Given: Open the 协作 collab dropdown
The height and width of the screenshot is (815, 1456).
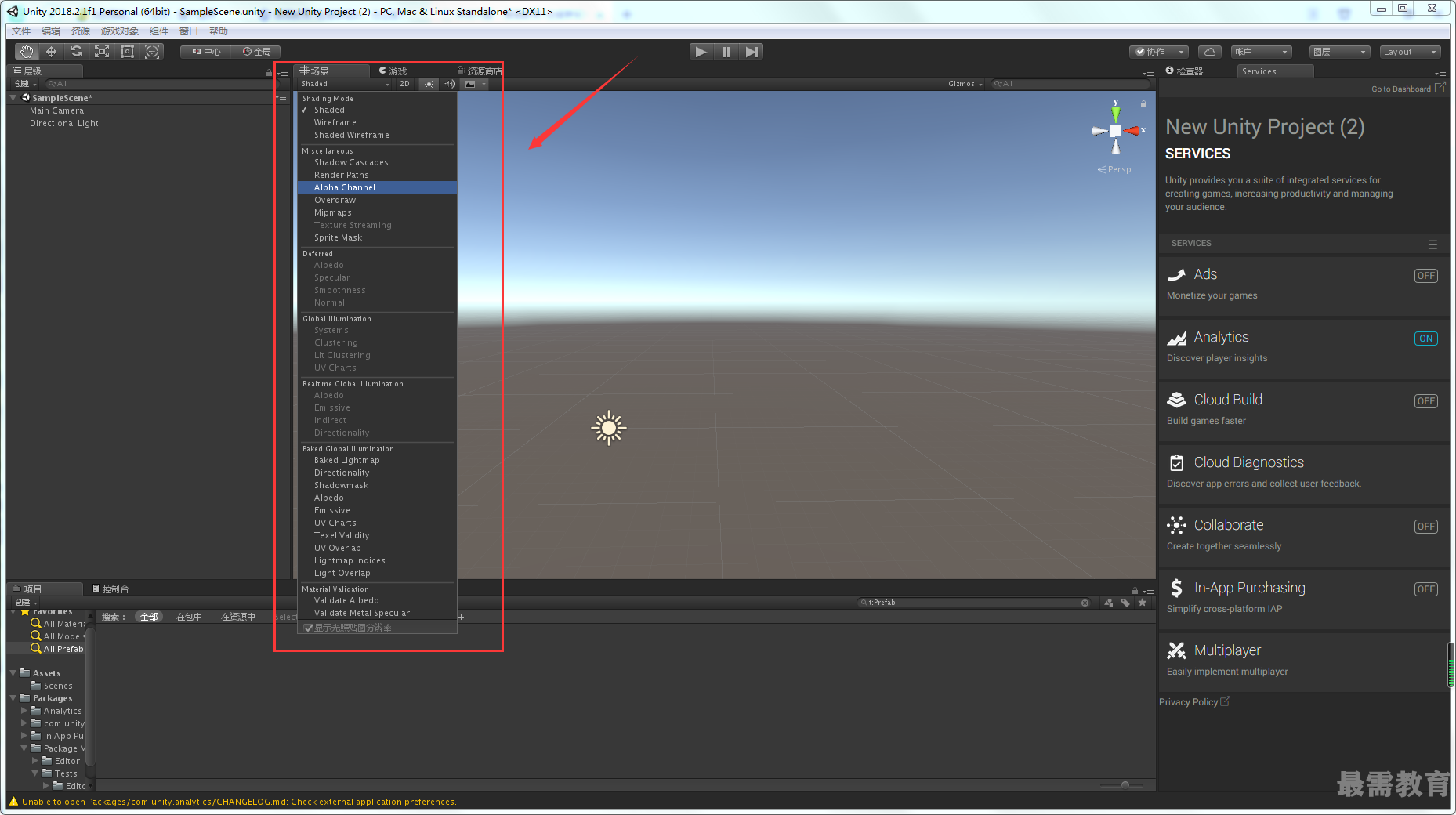Looking at the screenshot, I should [x=1159, y=52].
